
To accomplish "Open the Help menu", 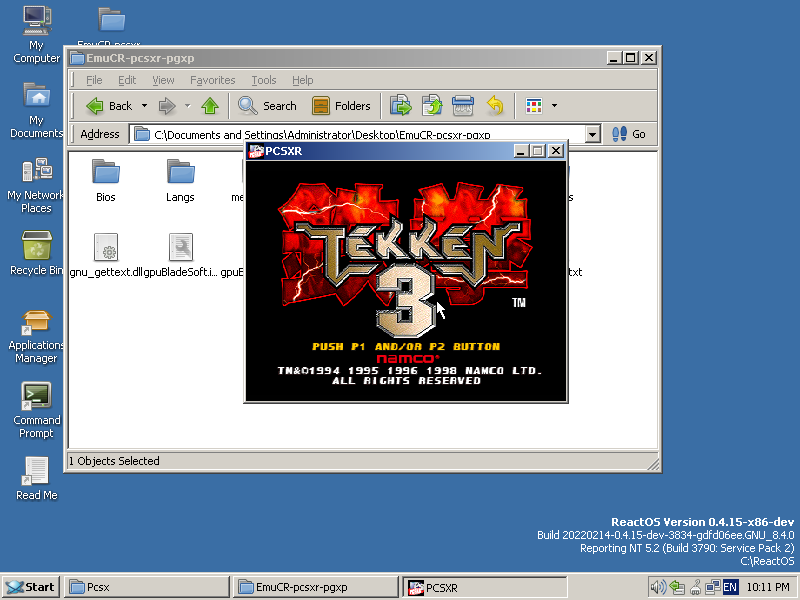I will (x=303, y=80).
